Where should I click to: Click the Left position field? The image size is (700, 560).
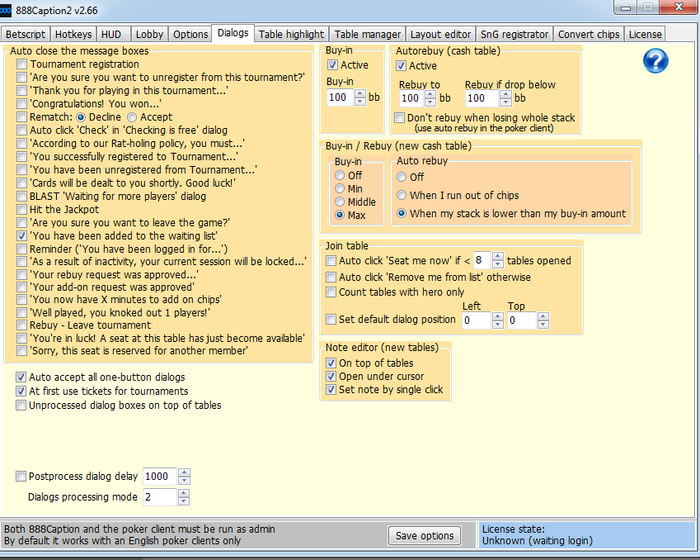coord(476,320)
